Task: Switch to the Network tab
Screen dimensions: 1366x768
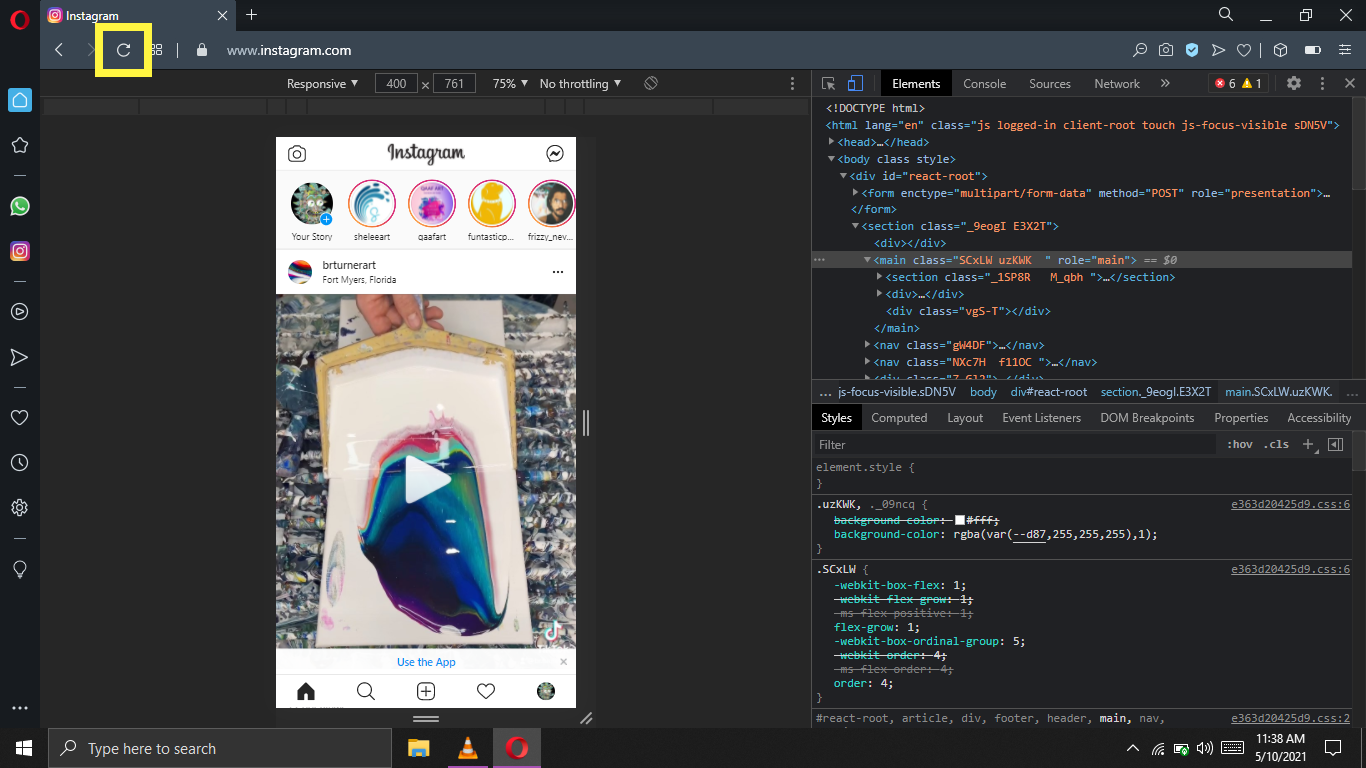Action: click(1117, 84)
